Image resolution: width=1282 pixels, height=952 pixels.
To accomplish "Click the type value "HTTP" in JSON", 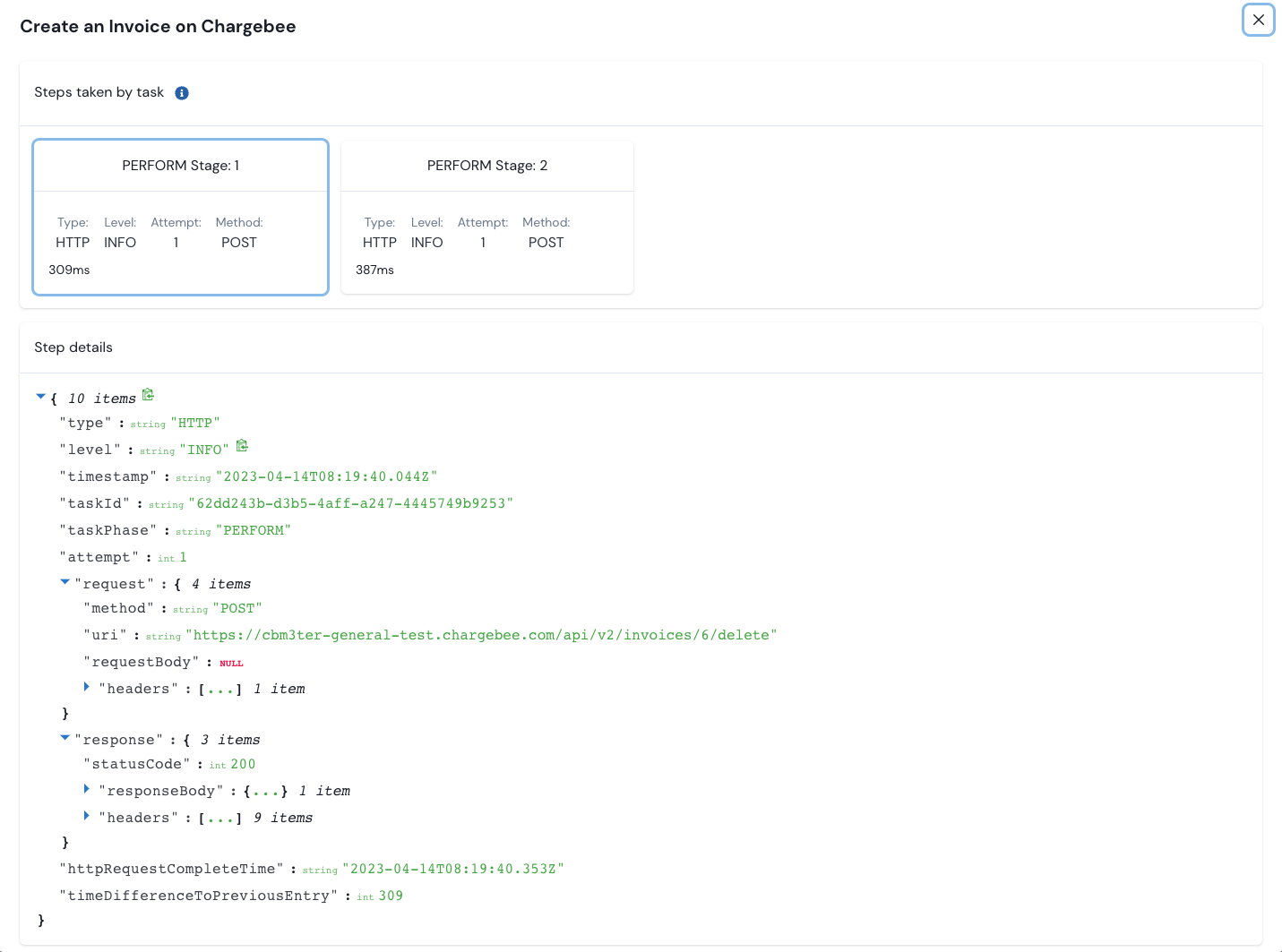I will click(195, 423).
